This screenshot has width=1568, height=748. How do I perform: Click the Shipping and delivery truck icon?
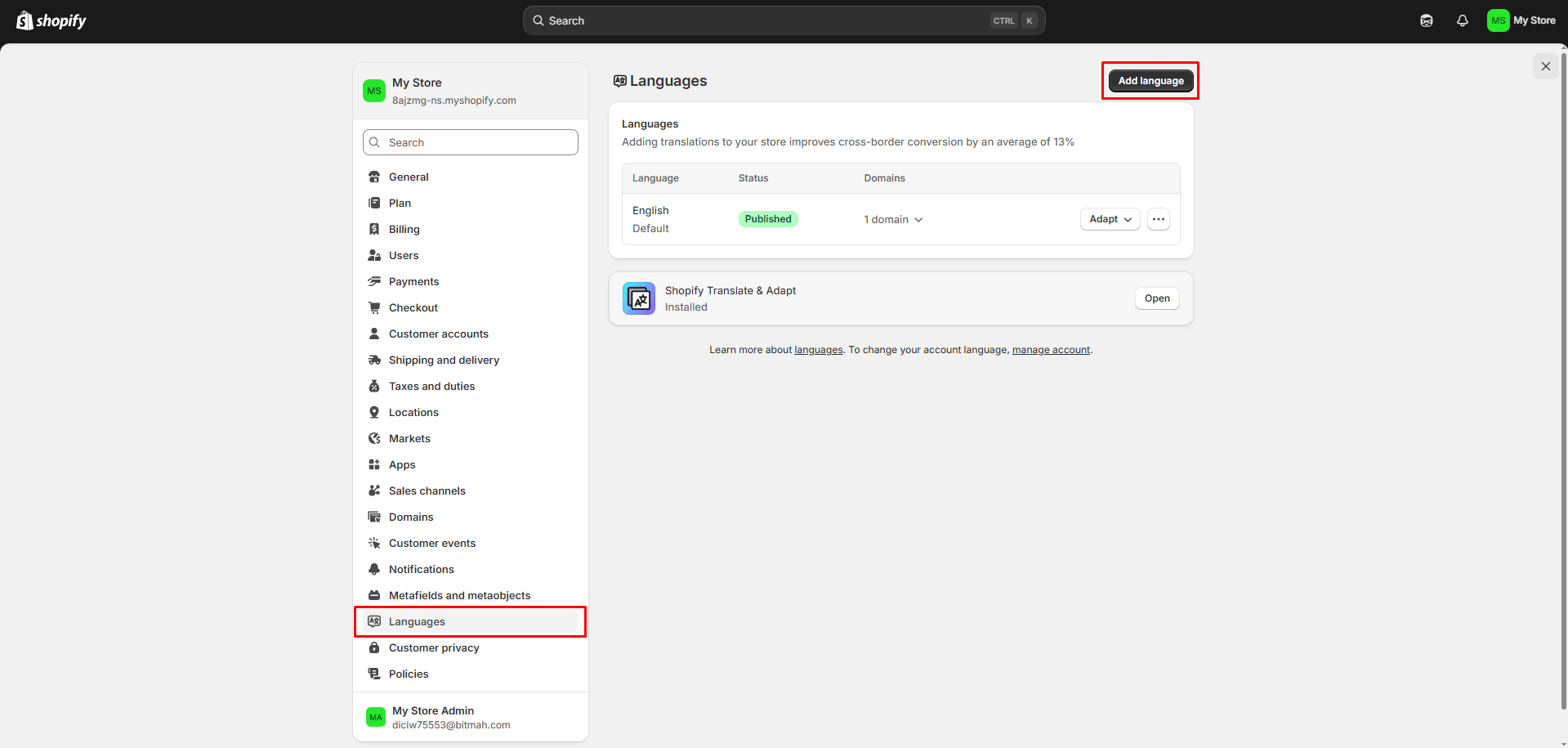click(374, 360)
